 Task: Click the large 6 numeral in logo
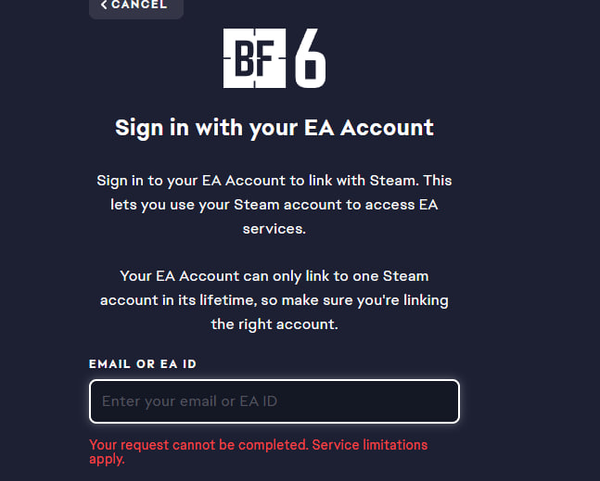pos(310,59)
